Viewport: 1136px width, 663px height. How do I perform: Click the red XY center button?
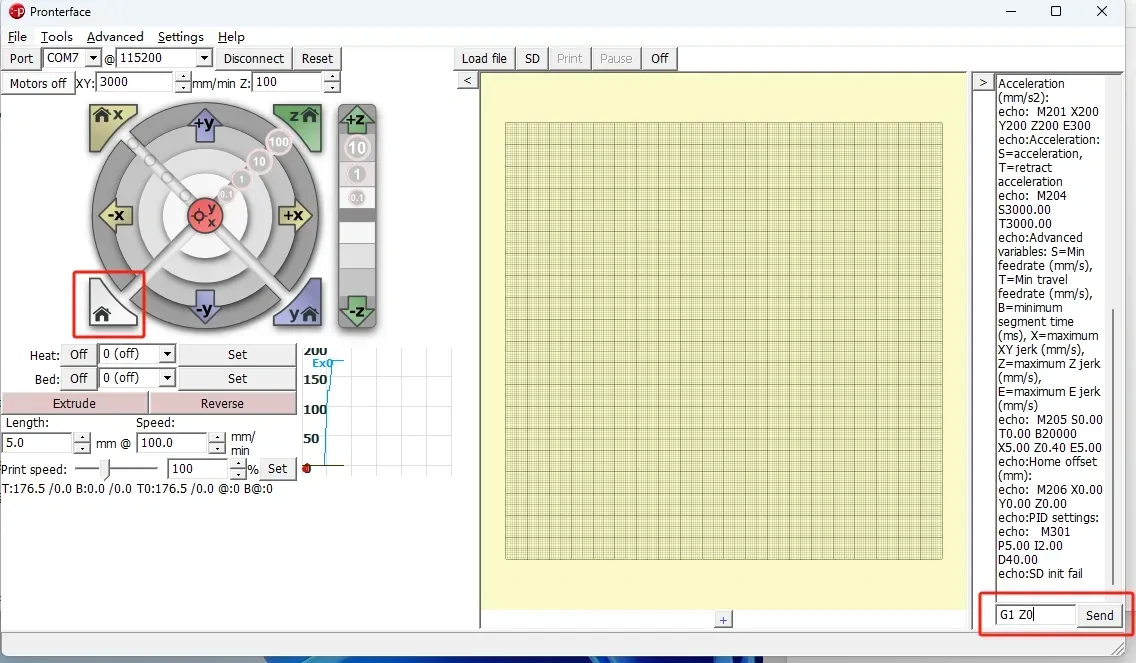pyautogui.click(x=205, y=215)
